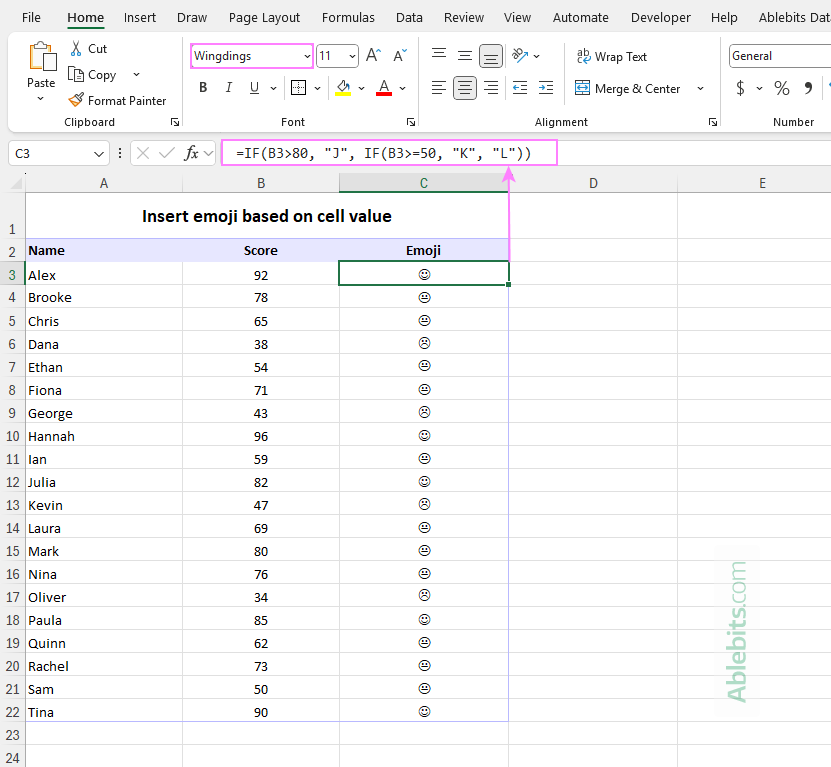Image resolution: width=831 pixels, height=767 pixels.
Task: Toggle Bold formatting
Action: click(x=203, y=88)
